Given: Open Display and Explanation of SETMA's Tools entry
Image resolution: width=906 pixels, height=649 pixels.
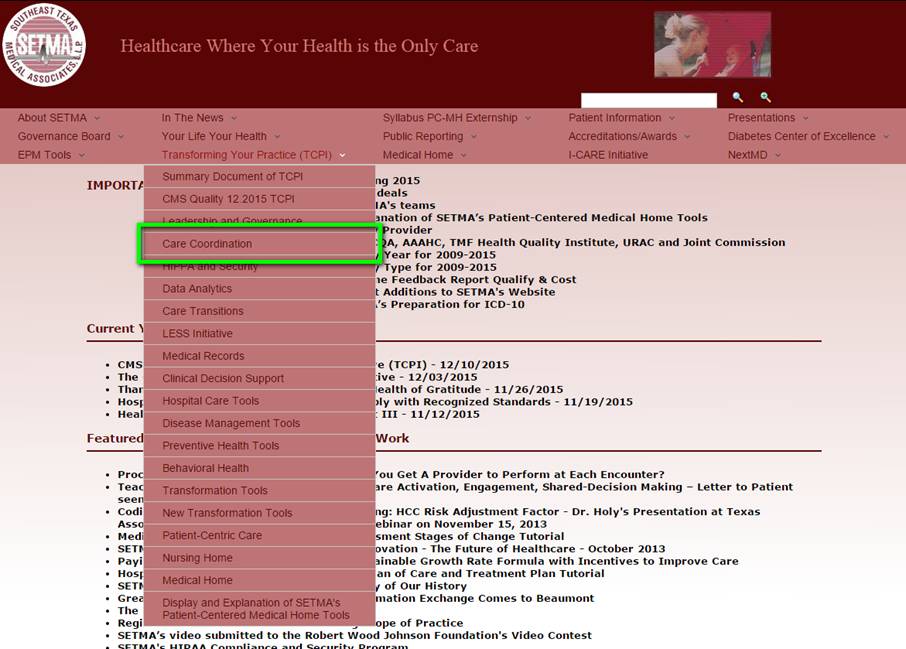Looking at the screenshot, I should 259,609.
